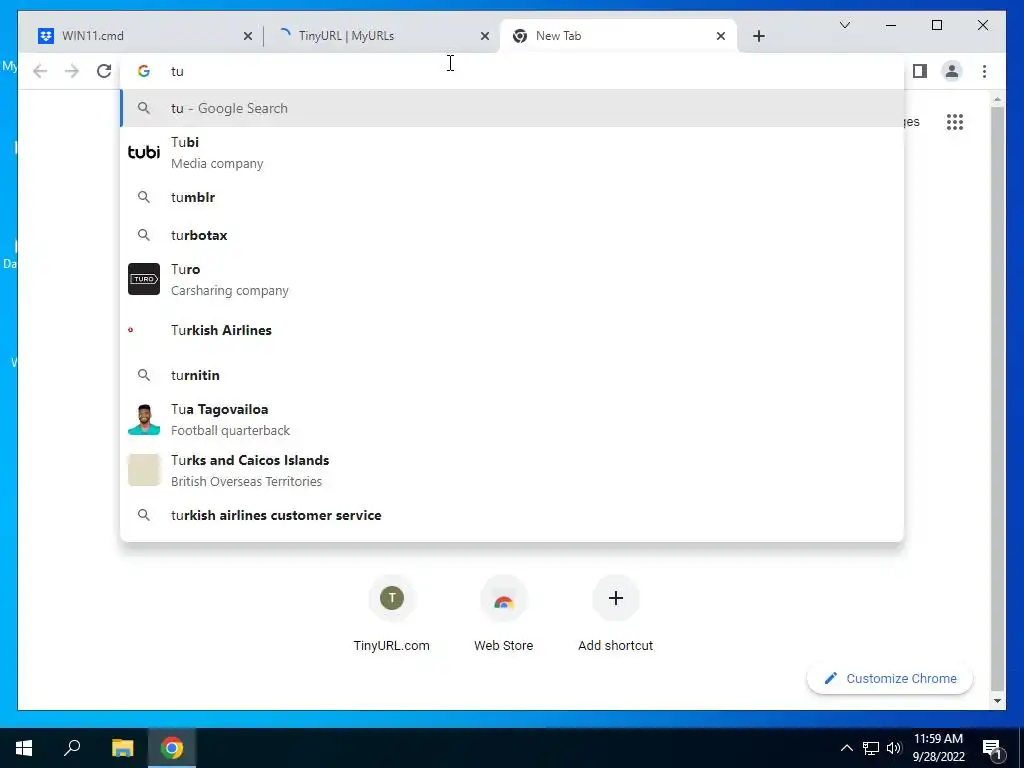The width and height of the screenshot is (1024, 768).
Task: Go back to previous page
Action: coord(40,71)
